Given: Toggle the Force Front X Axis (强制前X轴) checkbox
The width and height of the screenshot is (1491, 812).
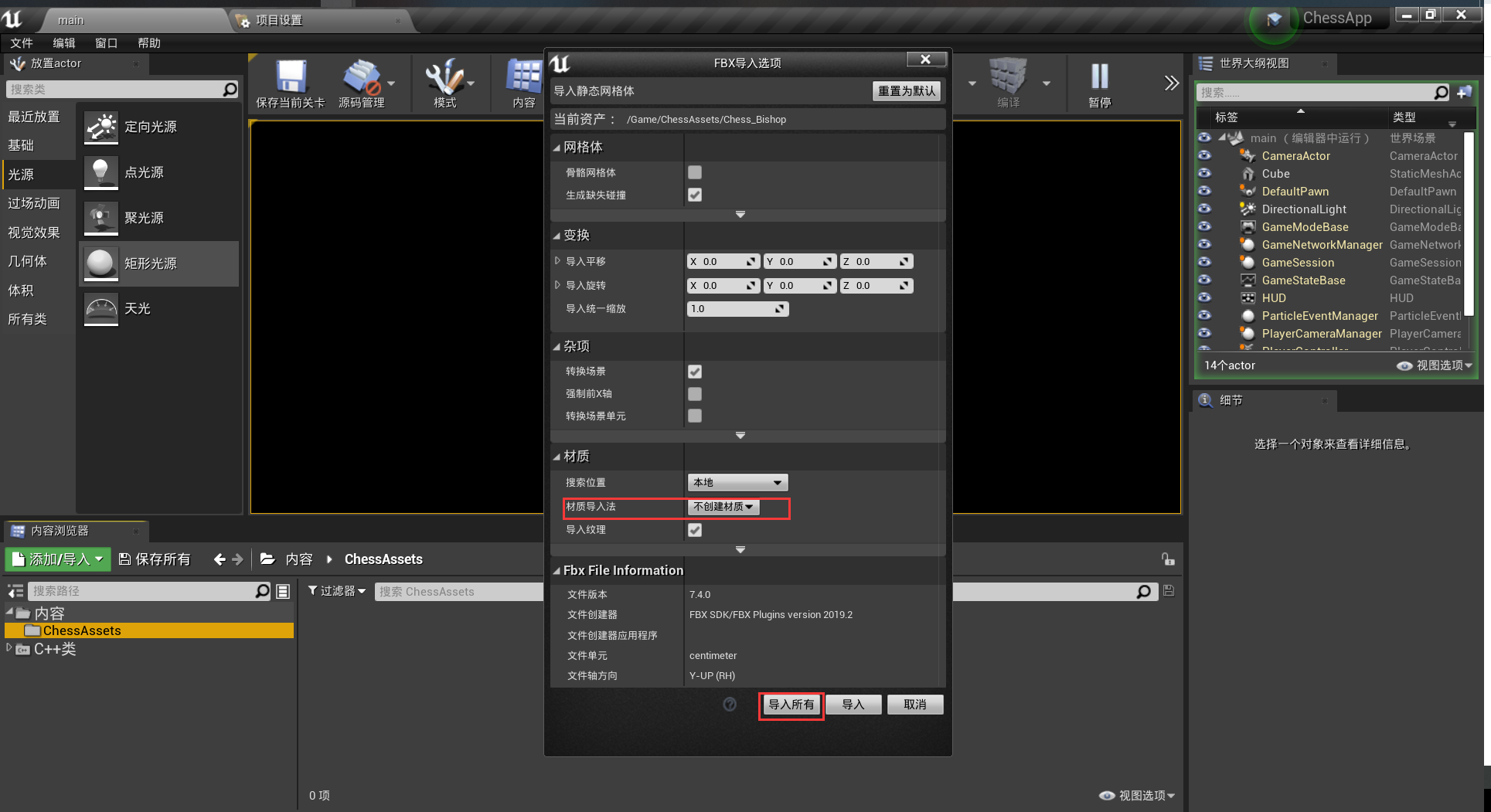Looking at the screenshot, I should 695,394.
